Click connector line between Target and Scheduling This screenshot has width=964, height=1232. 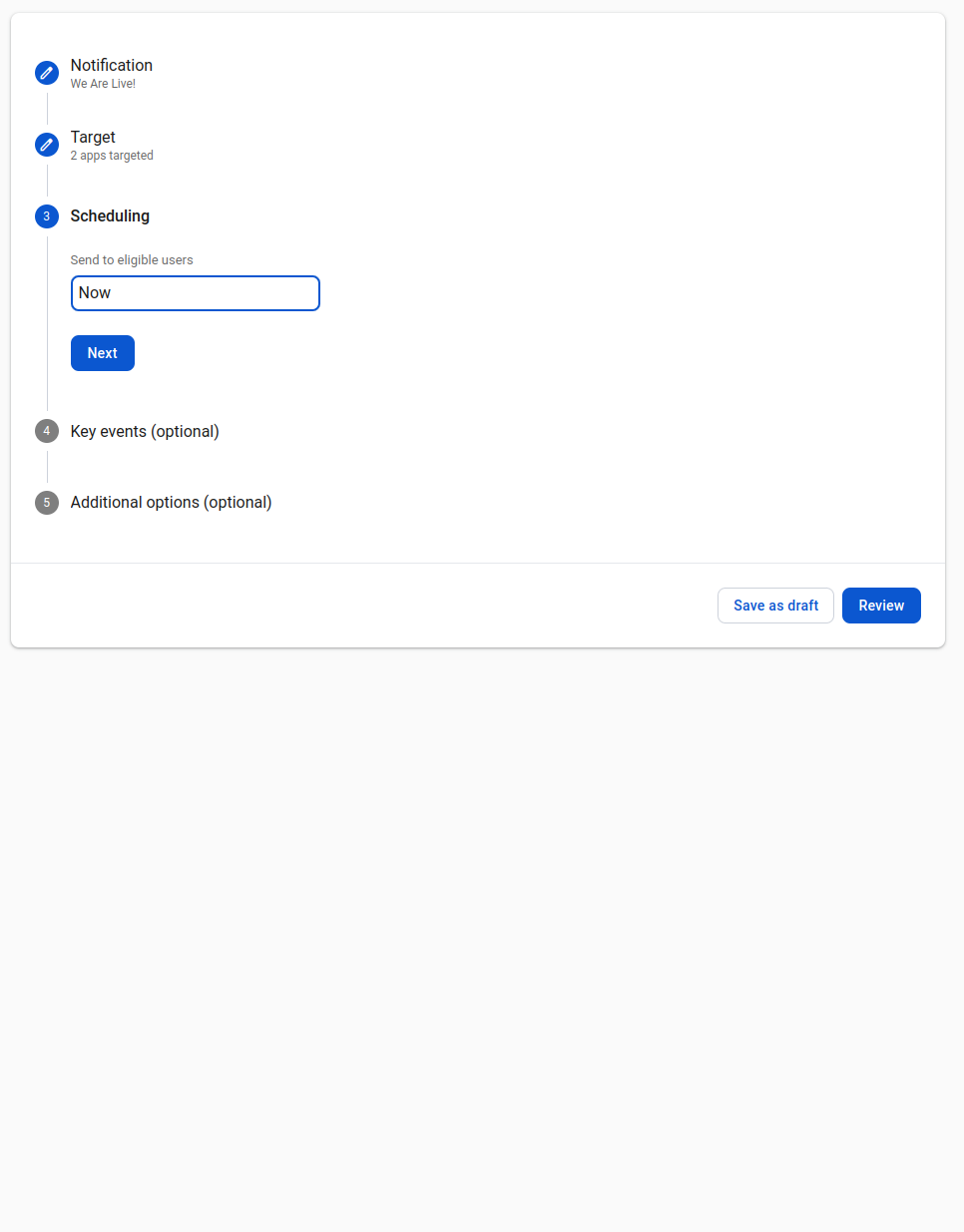(x=47, y=181)
